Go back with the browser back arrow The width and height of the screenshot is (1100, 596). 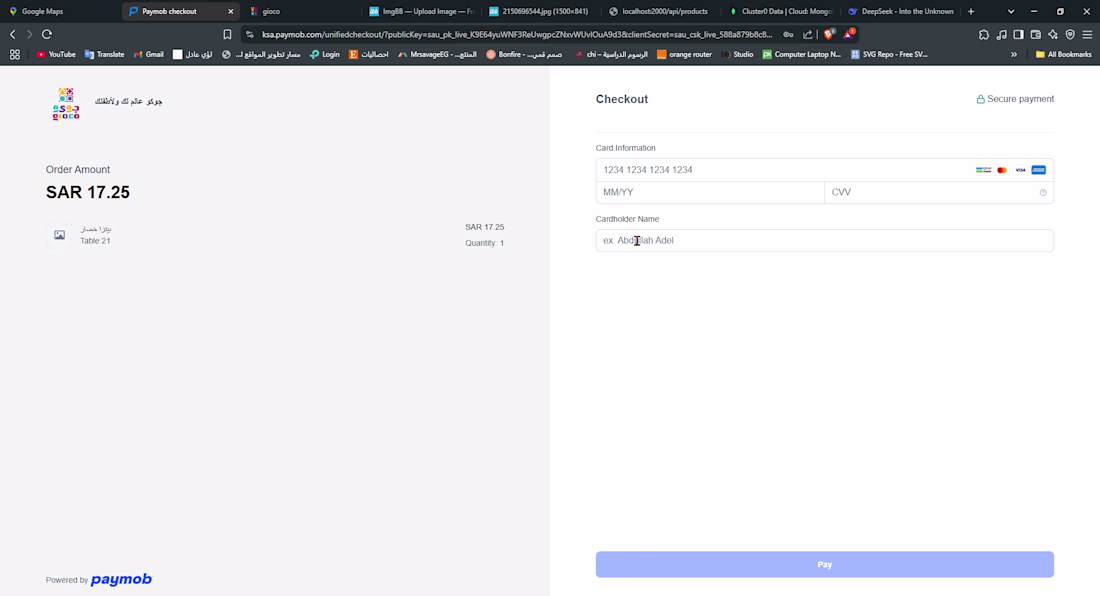tap(13, 34)
